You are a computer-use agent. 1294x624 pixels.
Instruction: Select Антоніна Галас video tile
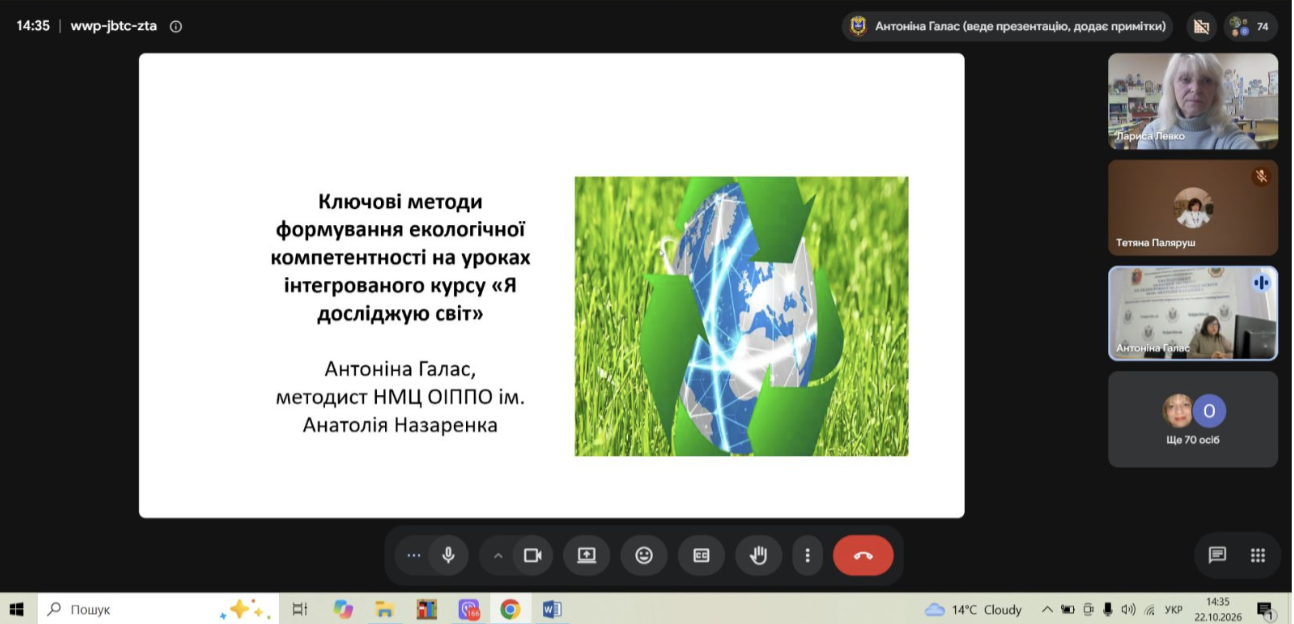click(x=1193, y=313)
